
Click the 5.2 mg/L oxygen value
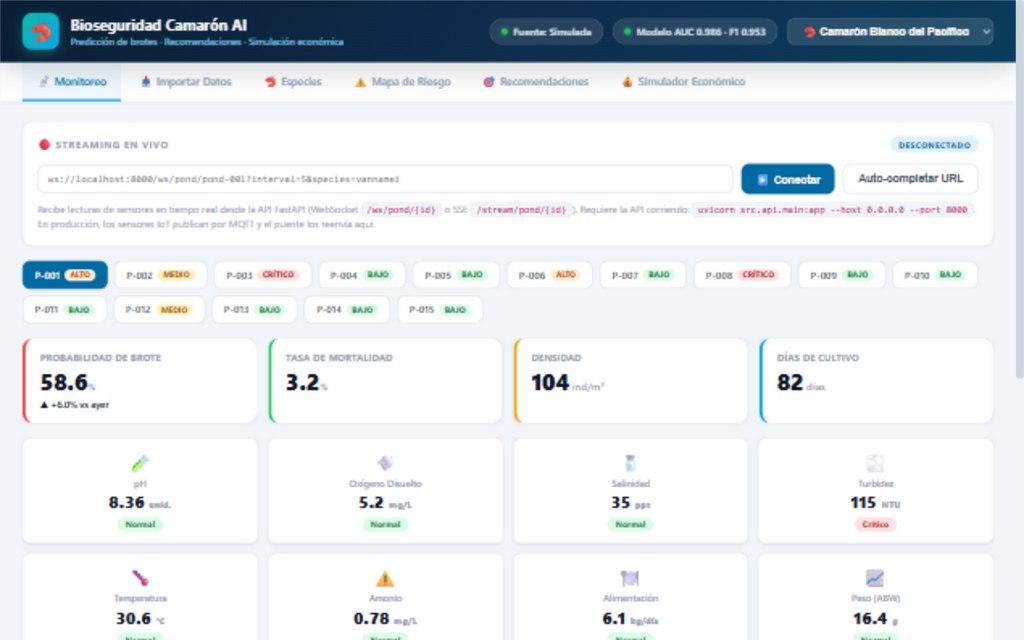coord(385,503)
